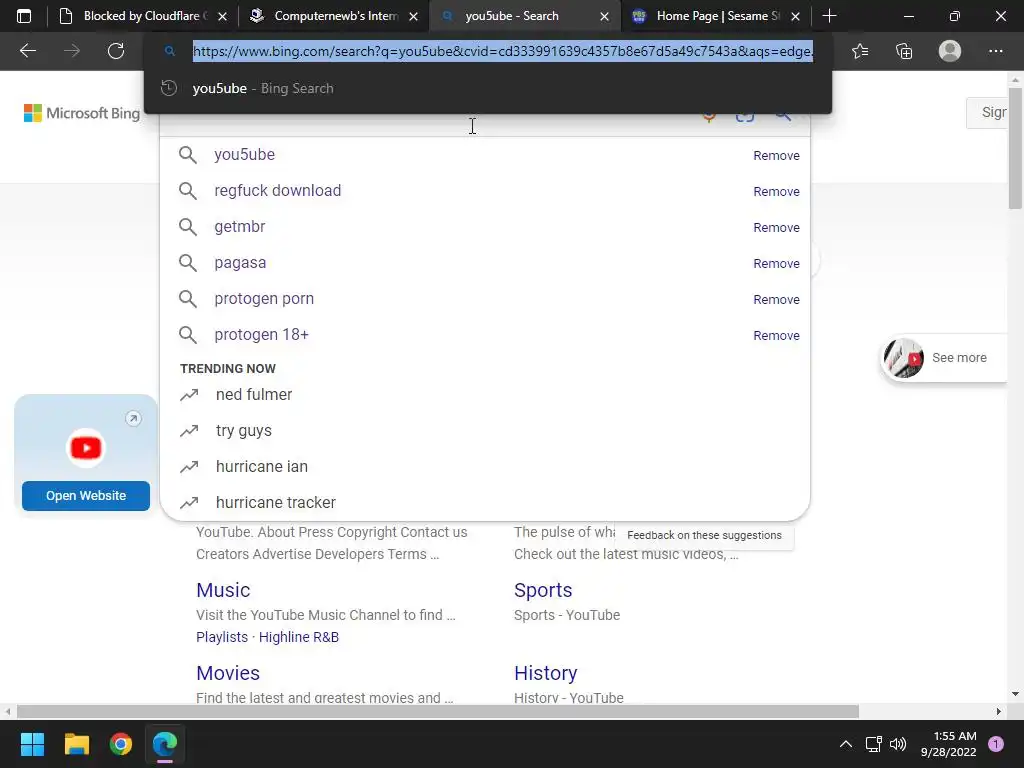Close the Computernewb's Internet tab

413,16
